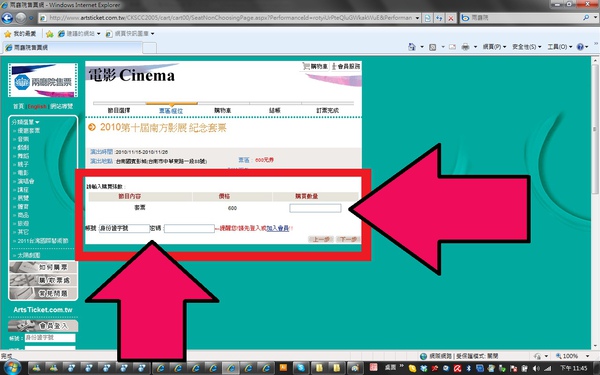Open the 安全性(S) menu
The width and height of the screenshot is (600, 375).
527,47
